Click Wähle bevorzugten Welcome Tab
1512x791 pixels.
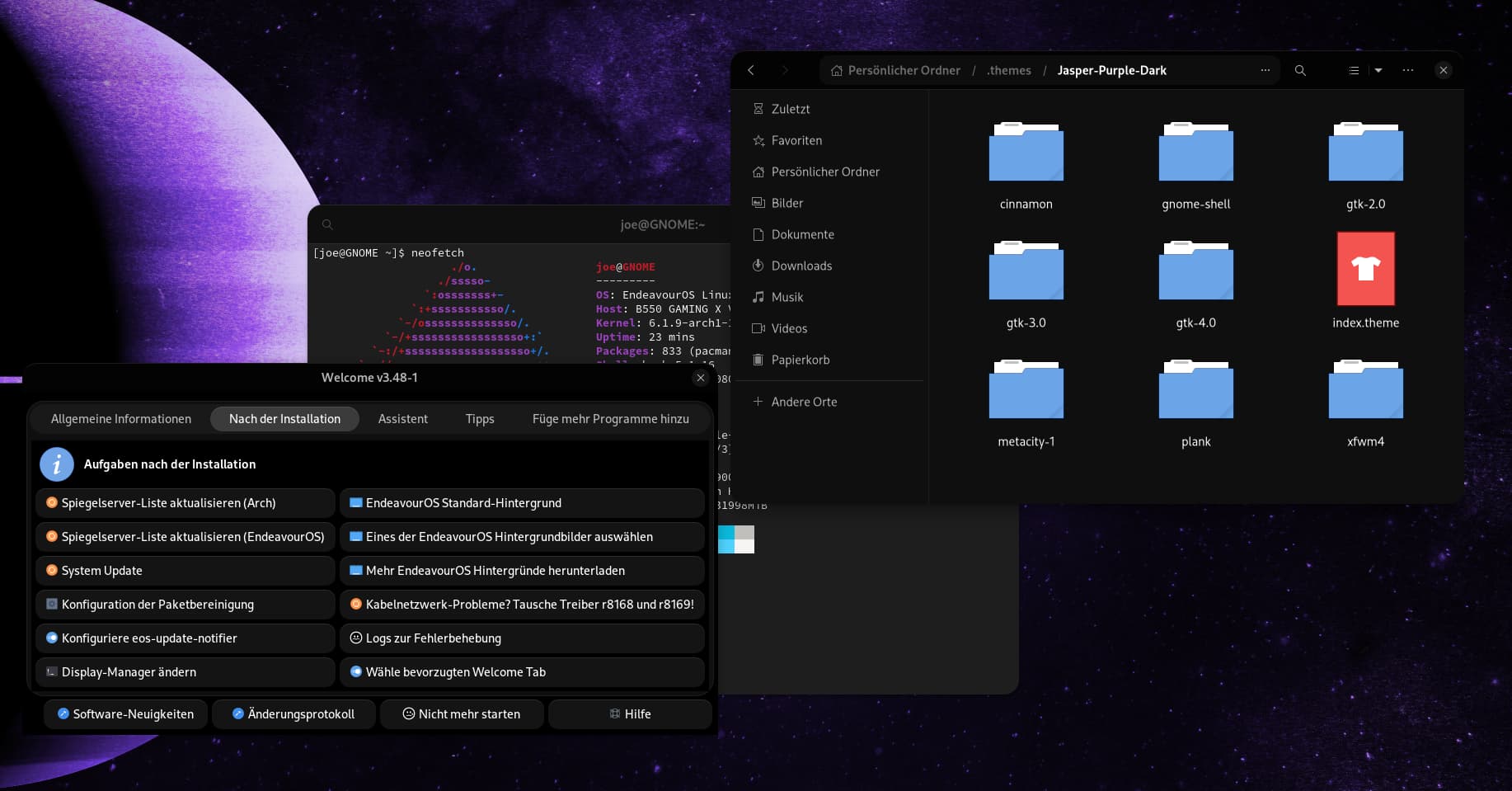(x=522, y=672)
